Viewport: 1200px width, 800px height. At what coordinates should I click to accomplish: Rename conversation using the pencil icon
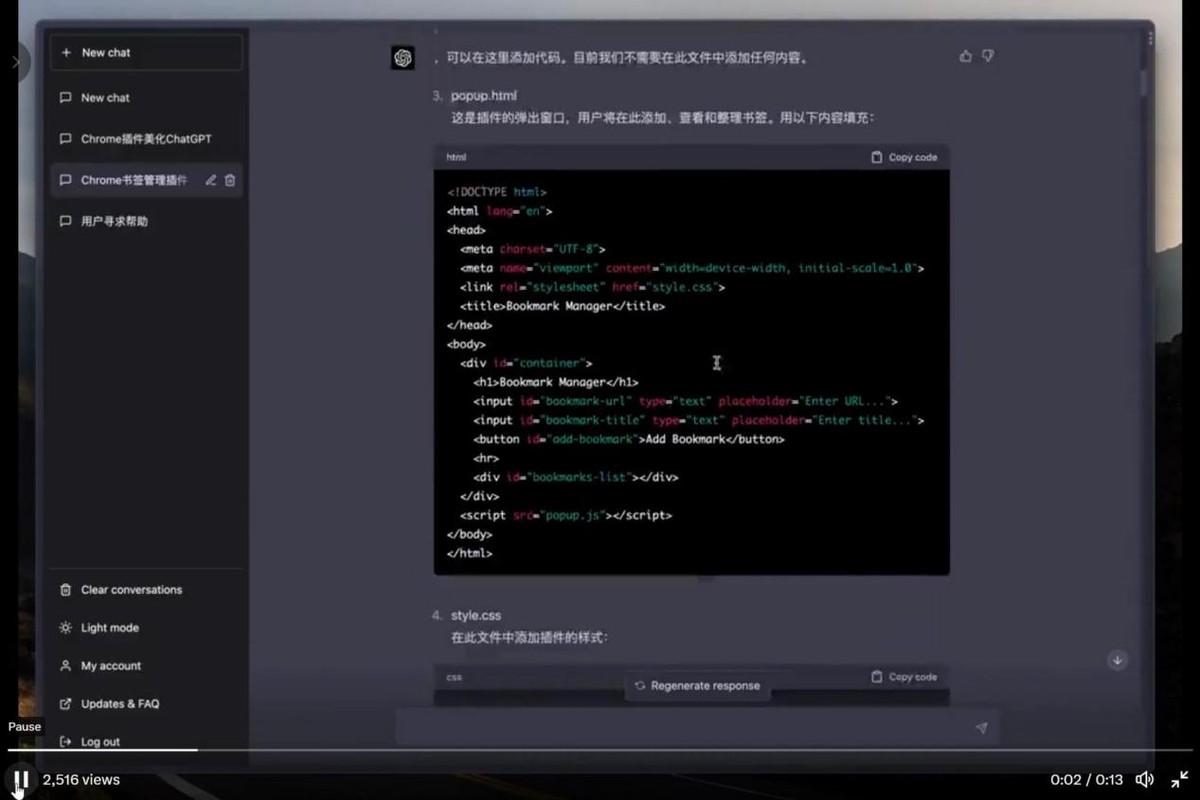[x=210, y=180]
